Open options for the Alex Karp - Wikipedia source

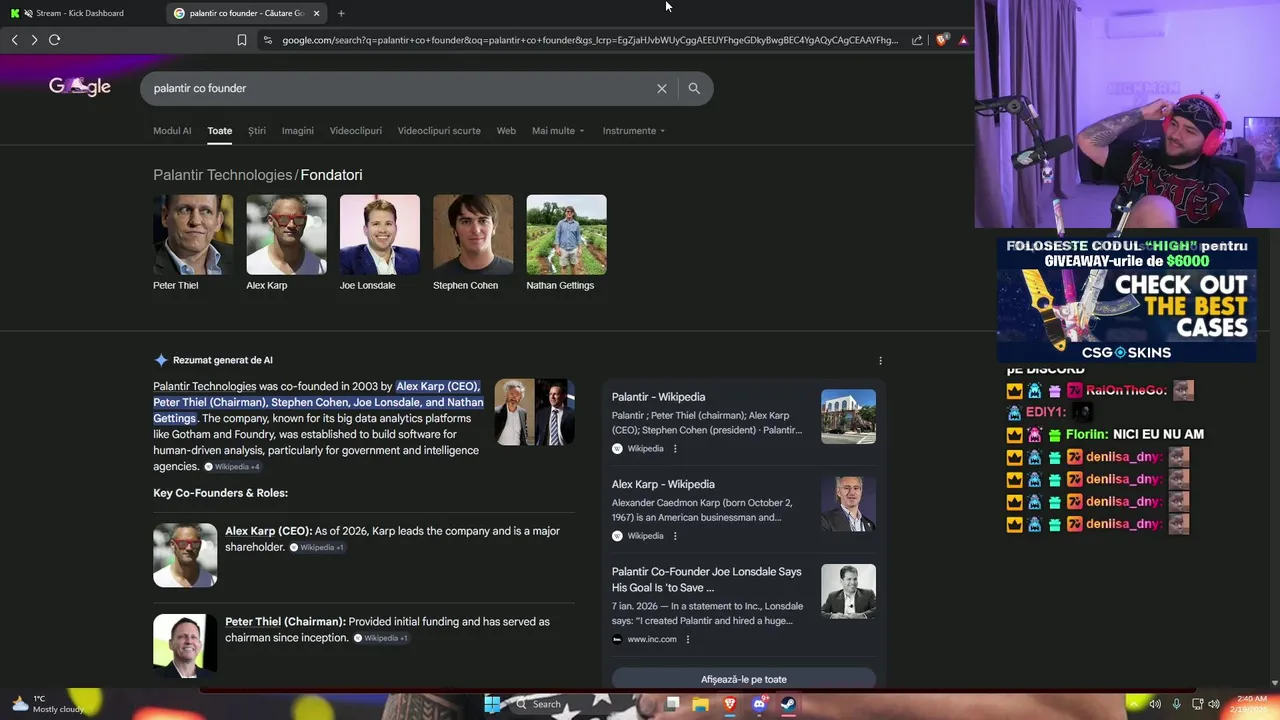pos(675,536)
